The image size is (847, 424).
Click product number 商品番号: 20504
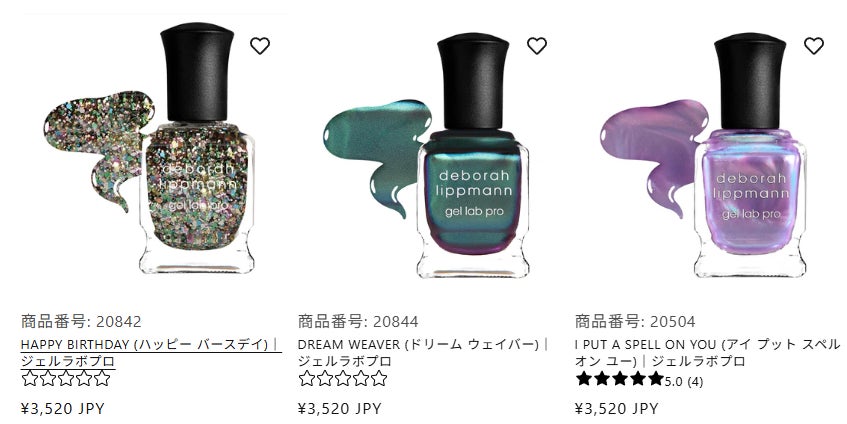click(x=635, y=321)
